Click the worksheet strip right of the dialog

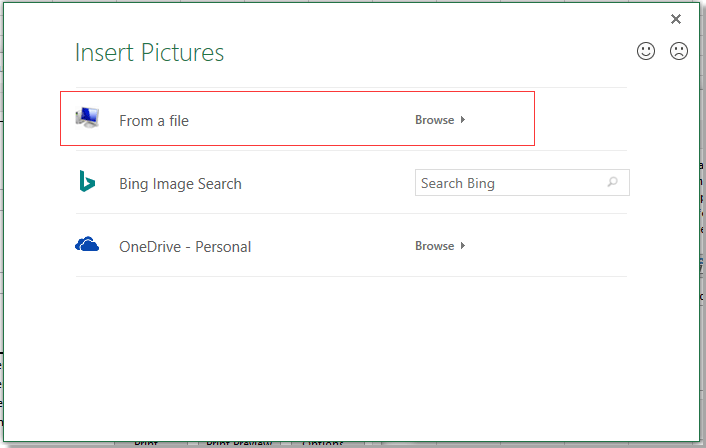(x=702, y=250)
